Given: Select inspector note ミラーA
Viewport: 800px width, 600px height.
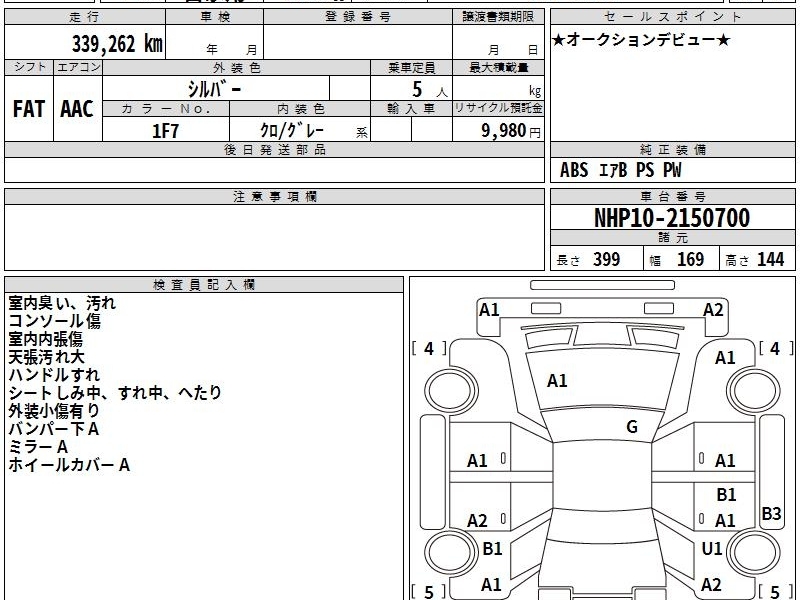Looking at the screenshot, I should point(38,447).
